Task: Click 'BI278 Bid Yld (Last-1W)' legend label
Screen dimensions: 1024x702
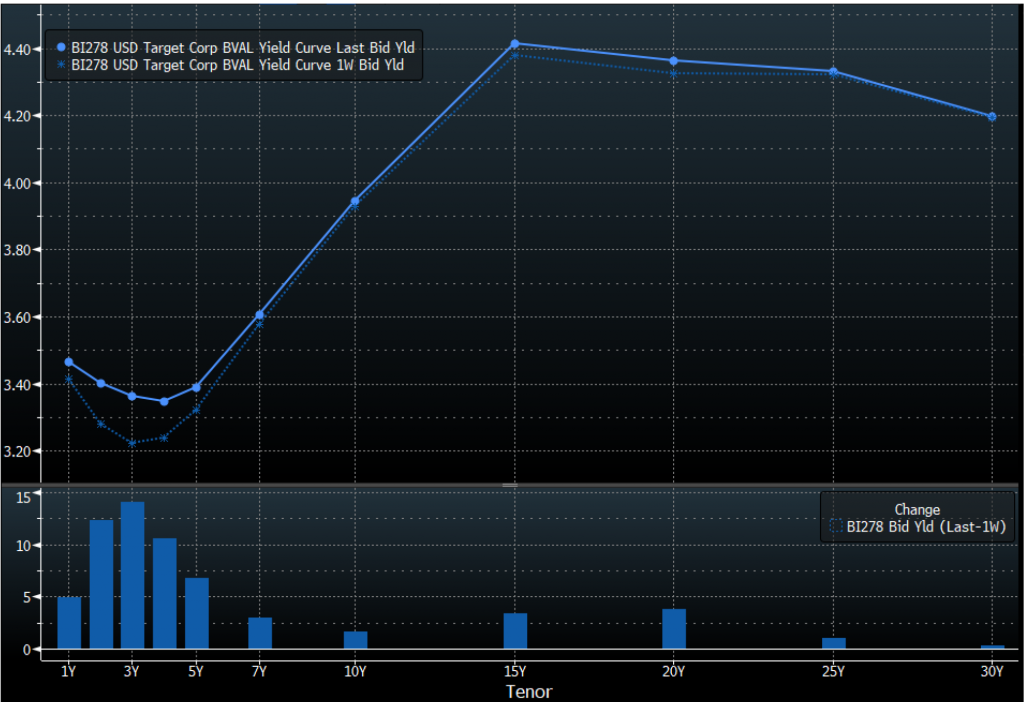Action: [x=926, y=526]
